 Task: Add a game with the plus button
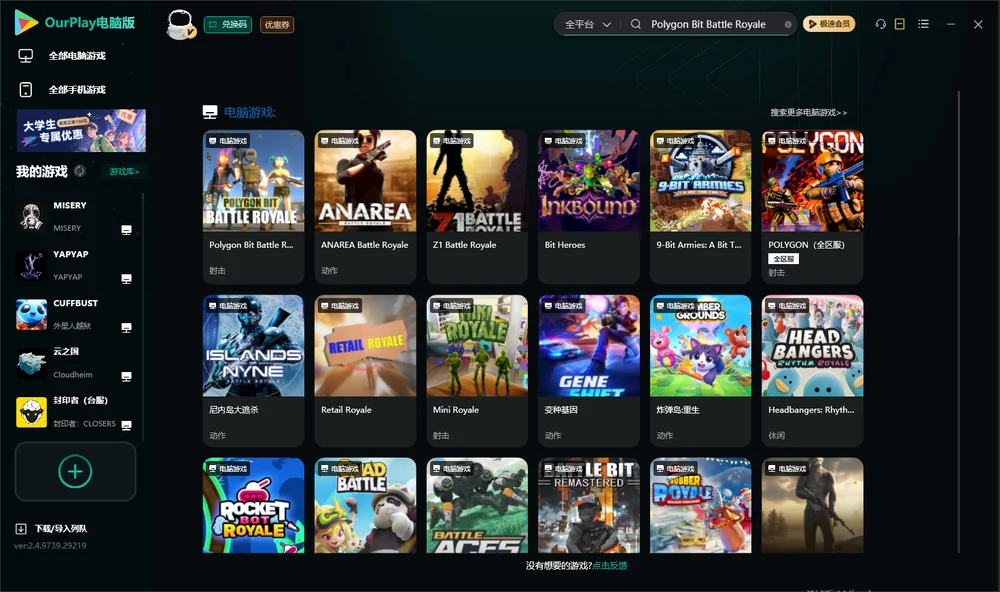75,471
